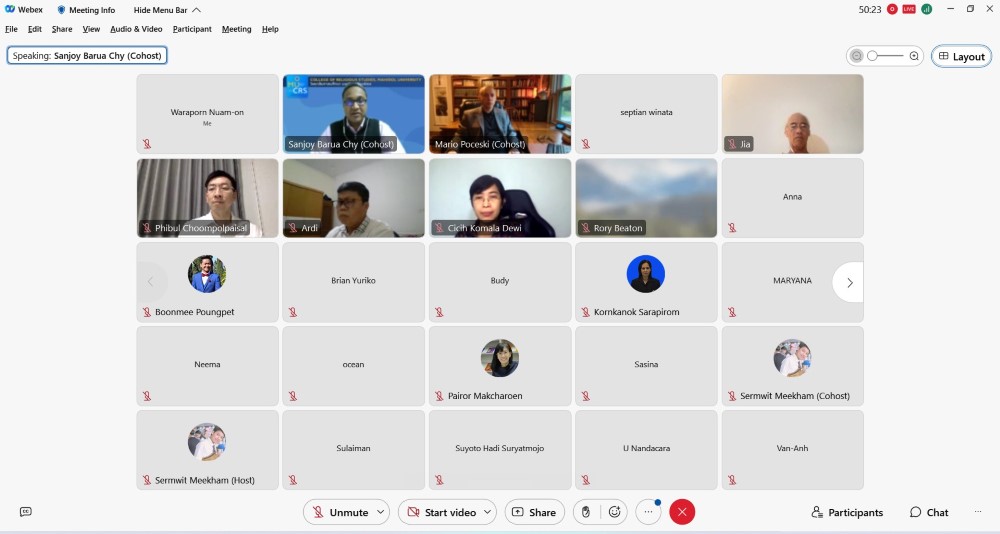
Task: Go to next page of participants
Action: (x=849, y=282)
